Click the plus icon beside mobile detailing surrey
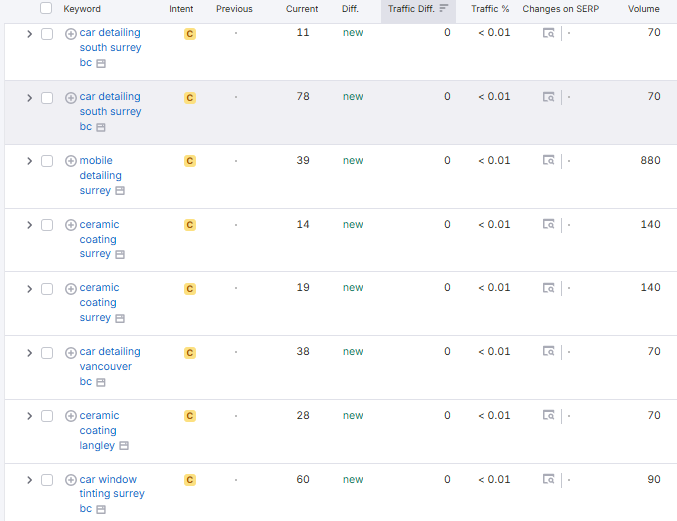Viewport: 677px width, 521px height. pos(71,161)
